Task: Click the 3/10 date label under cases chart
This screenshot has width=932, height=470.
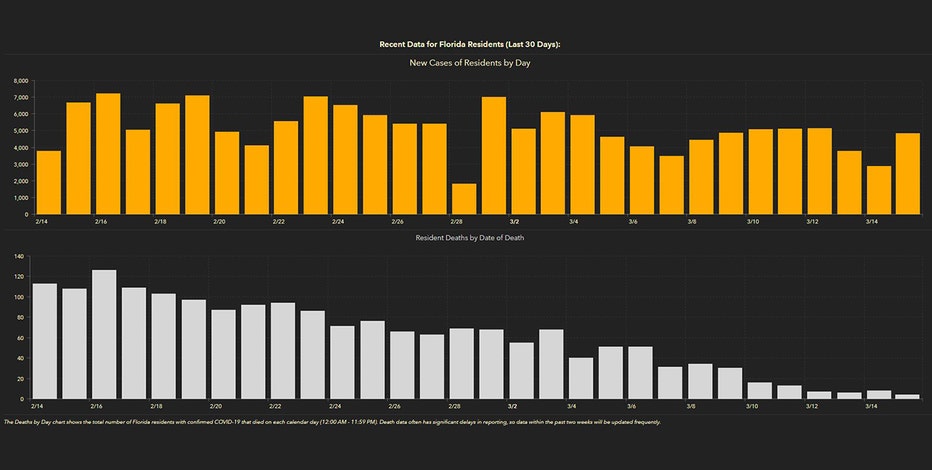Action: pos(752,221)
